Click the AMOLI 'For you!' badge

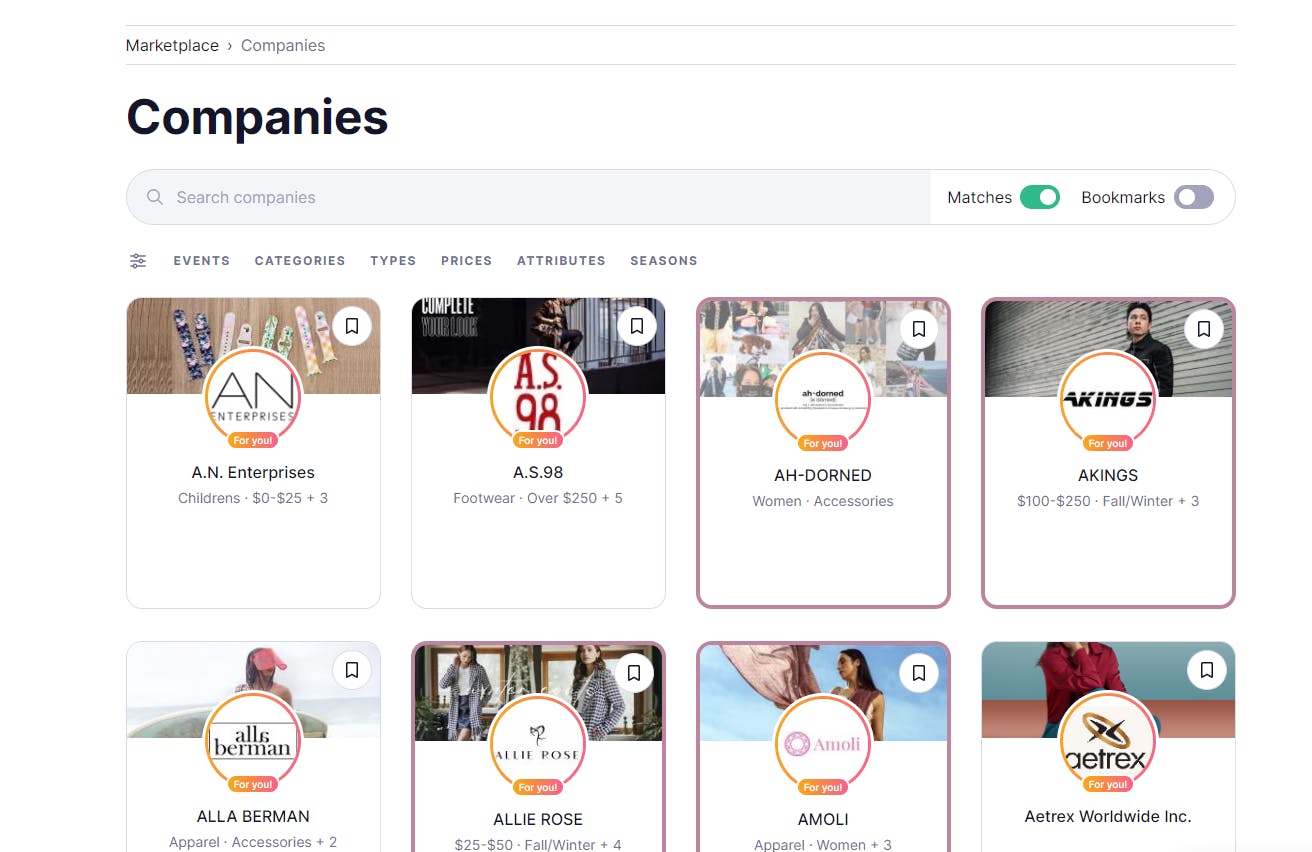[x=823, y=787]
